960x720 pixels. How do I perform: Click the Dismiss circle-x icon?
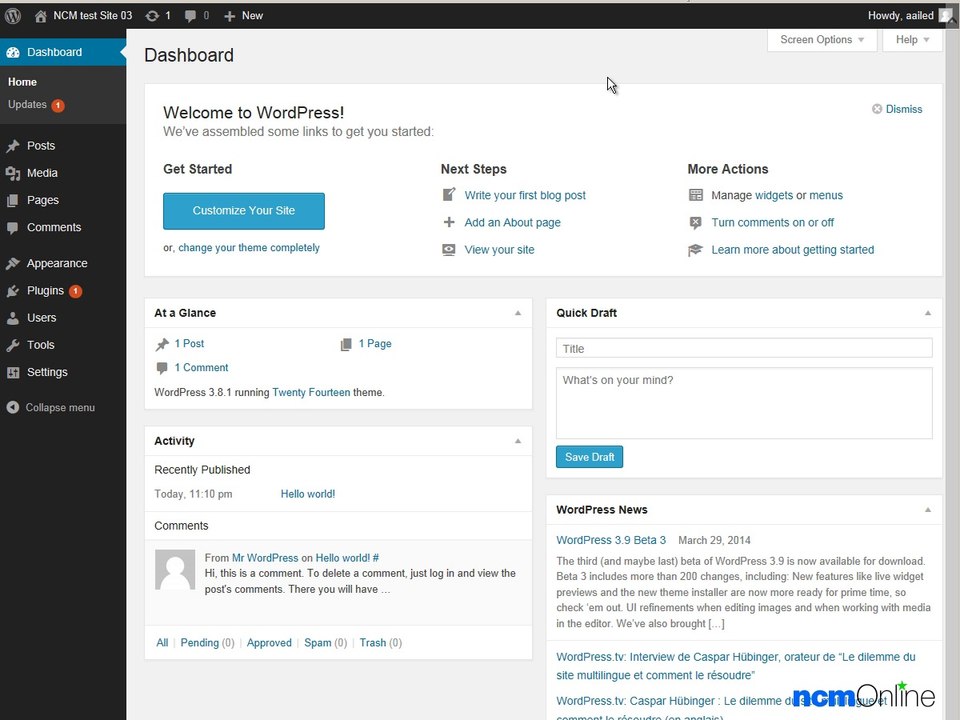pyautogui.click(x=877, y=109)
